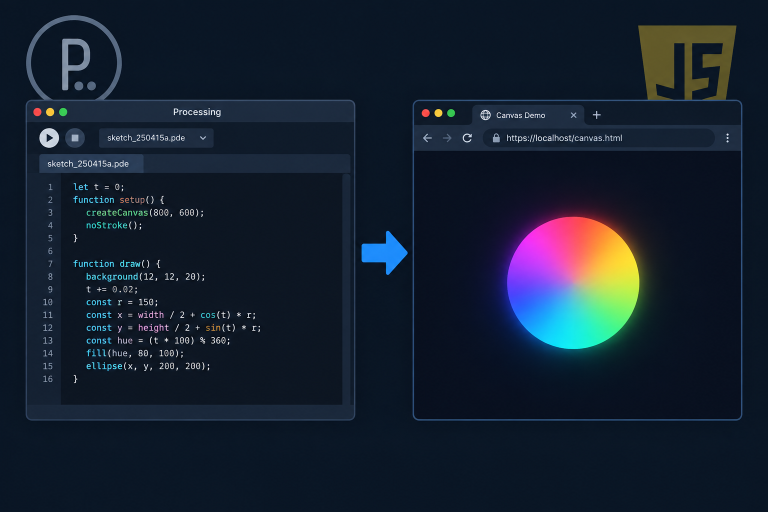Focus the localhost/canvas.html address field

click(x=599, y=138)
